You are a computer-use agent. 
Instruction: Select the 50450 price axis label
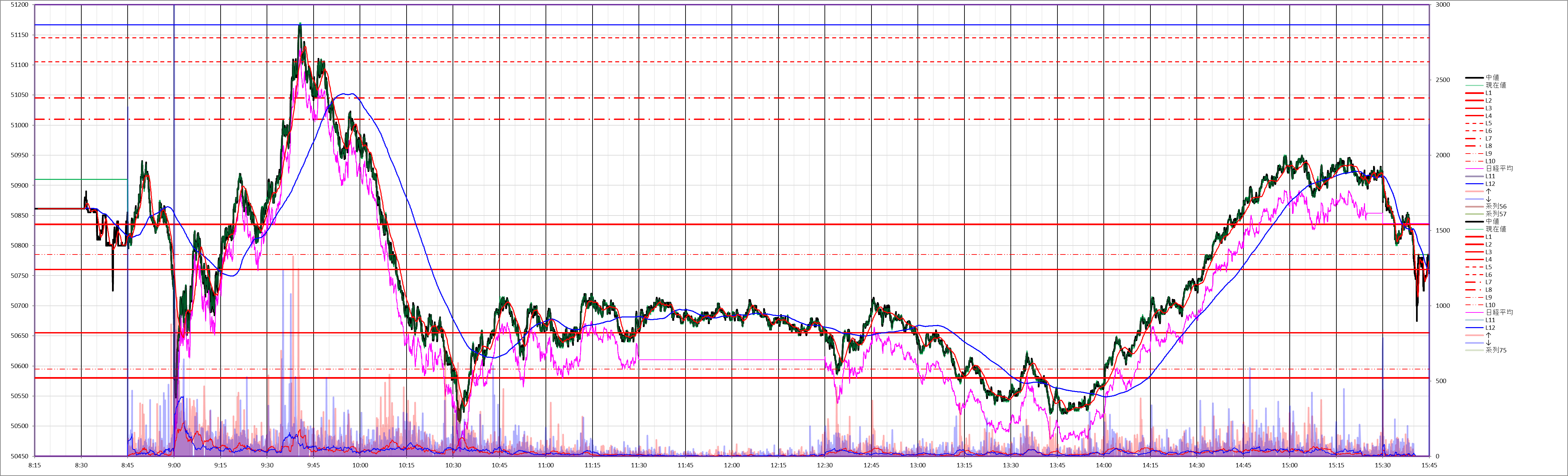pyautogui.click(x=19, y=456)
